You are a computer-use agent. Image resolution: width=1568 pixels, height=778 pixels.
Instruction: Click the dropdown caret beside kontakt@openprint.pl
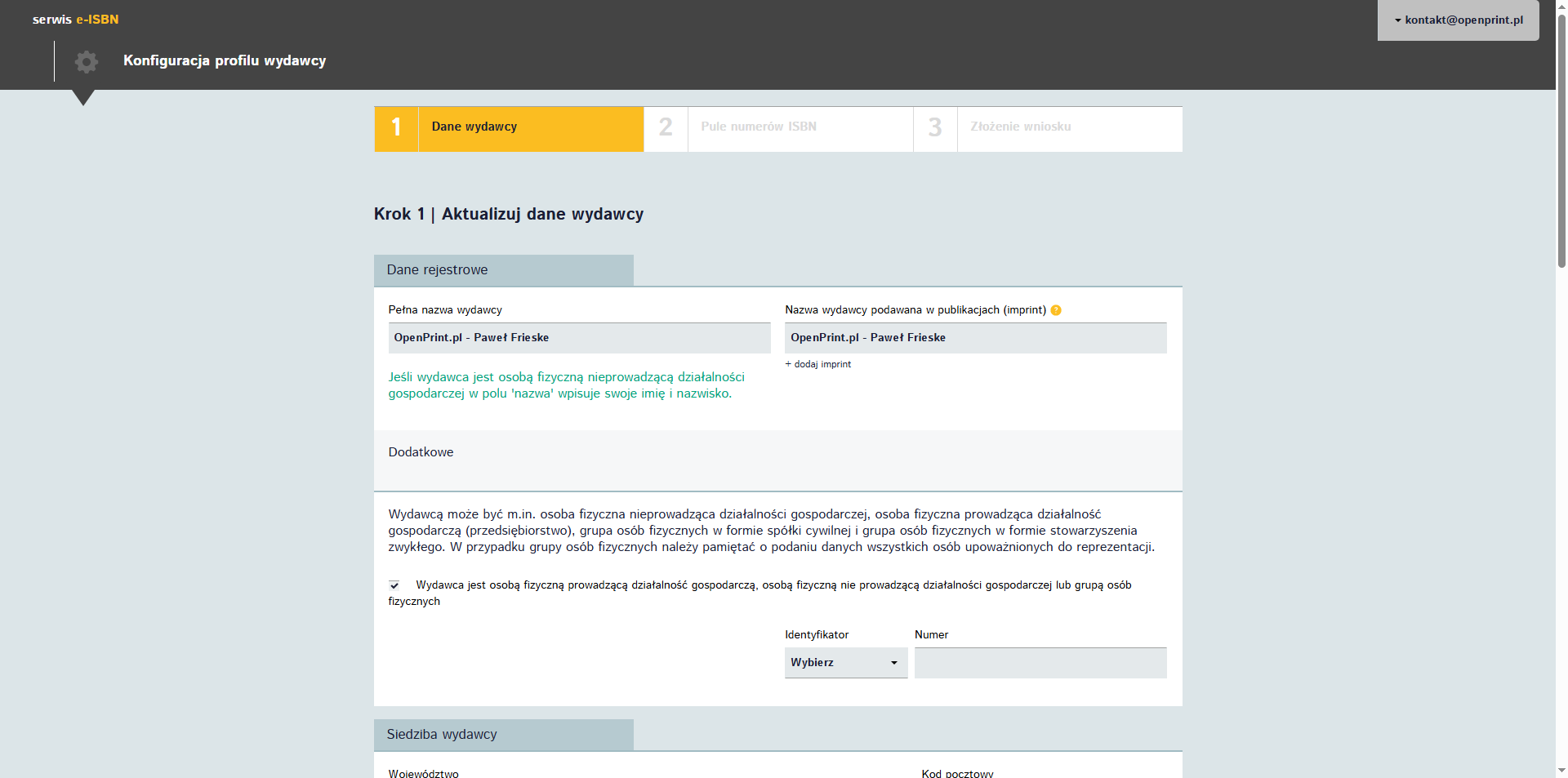(1399, 20)
